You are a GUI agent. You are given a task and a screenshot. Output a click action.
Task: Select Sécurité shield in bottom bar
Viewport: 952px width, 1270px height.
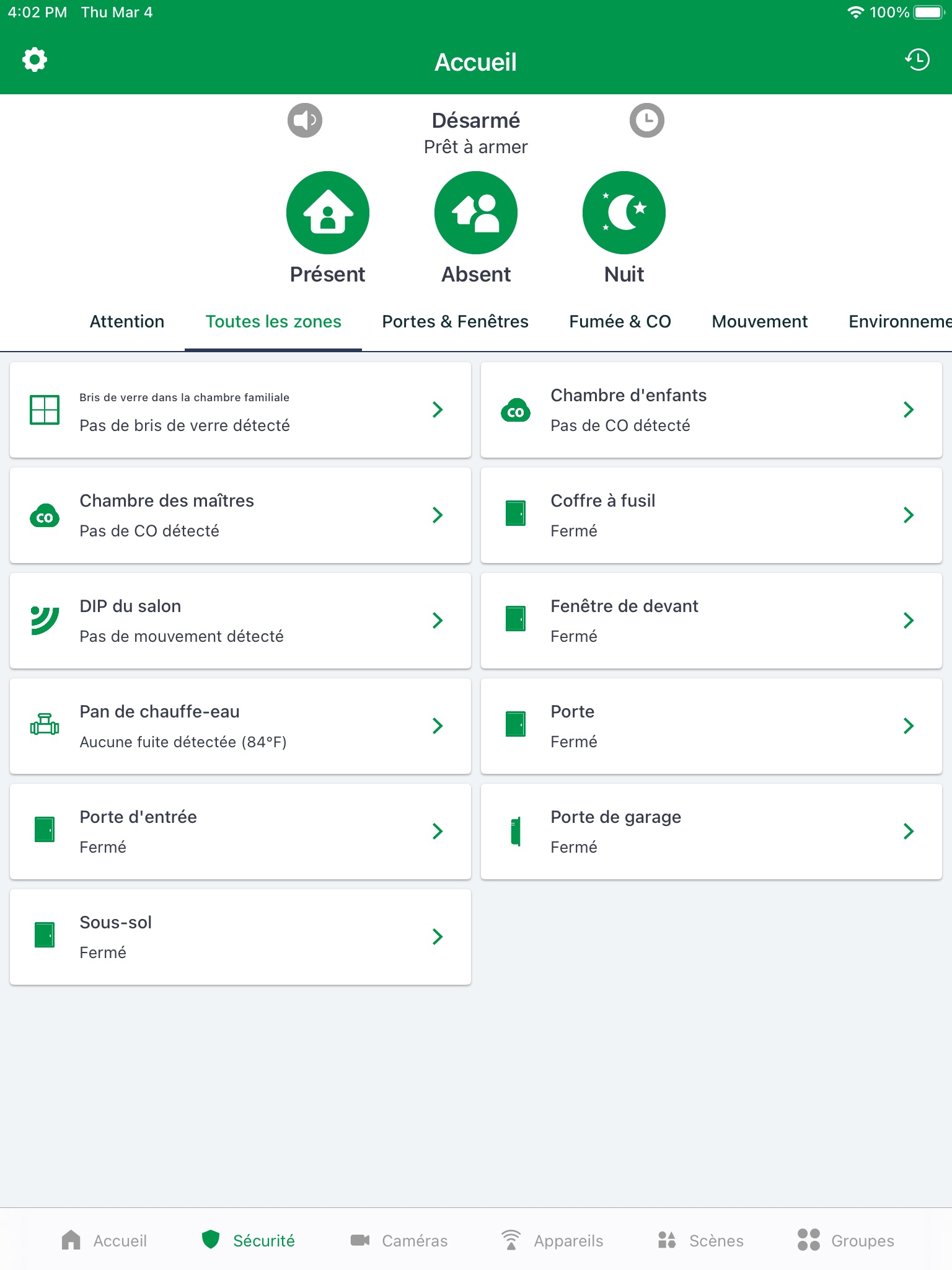pyautogui.click(x=248, y=1240)
